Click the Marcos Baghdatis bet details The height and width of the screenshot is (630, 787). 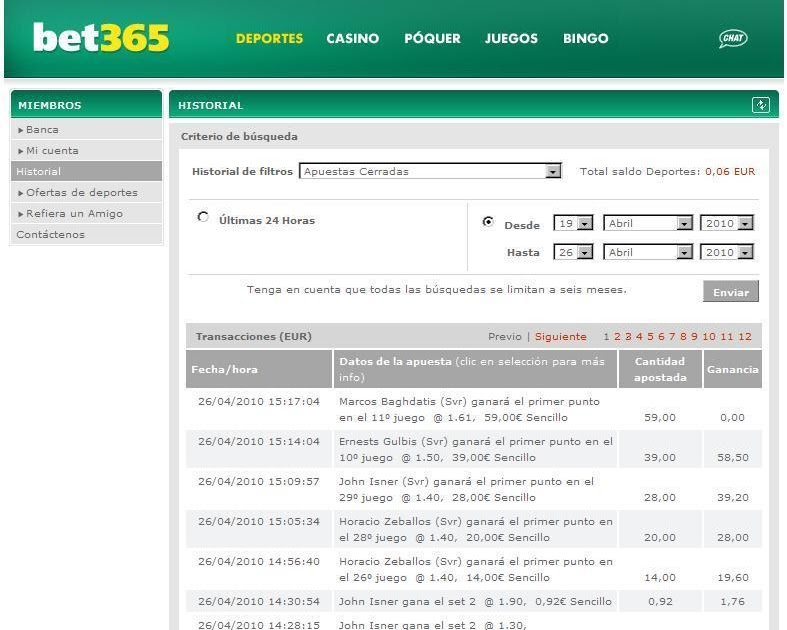point(469,409)
